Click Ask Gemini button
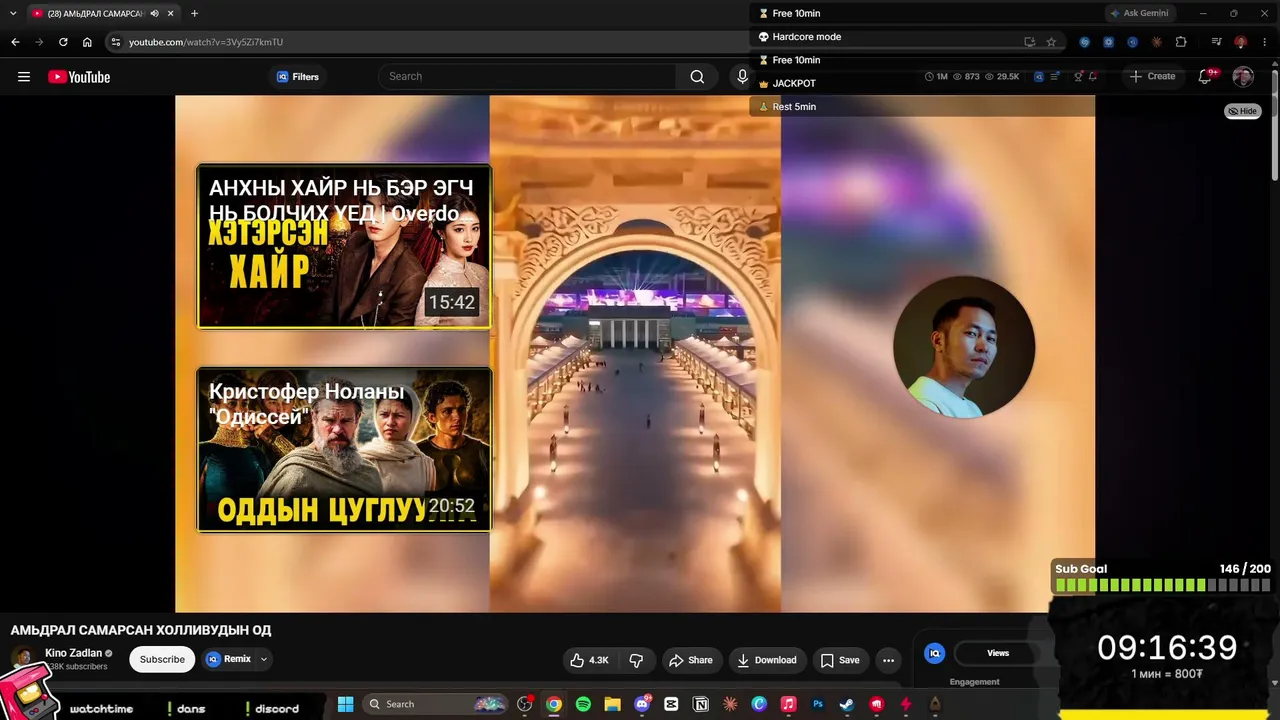The height and width of the screenshot is (720, 1280). point(1139,14)
